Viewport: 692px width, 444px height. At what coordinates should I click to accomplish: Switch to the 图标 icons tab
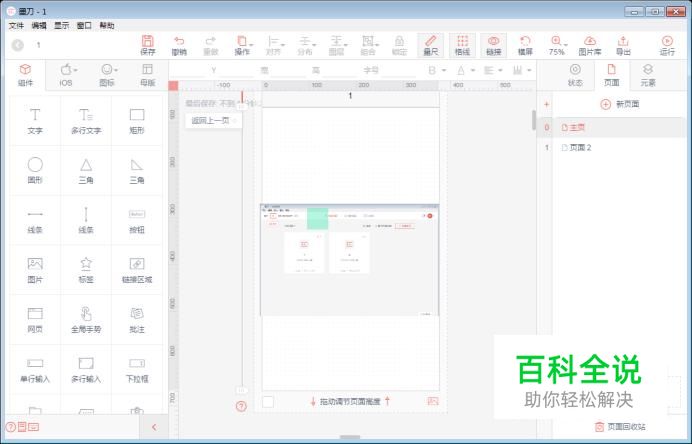tap(107, 75)
